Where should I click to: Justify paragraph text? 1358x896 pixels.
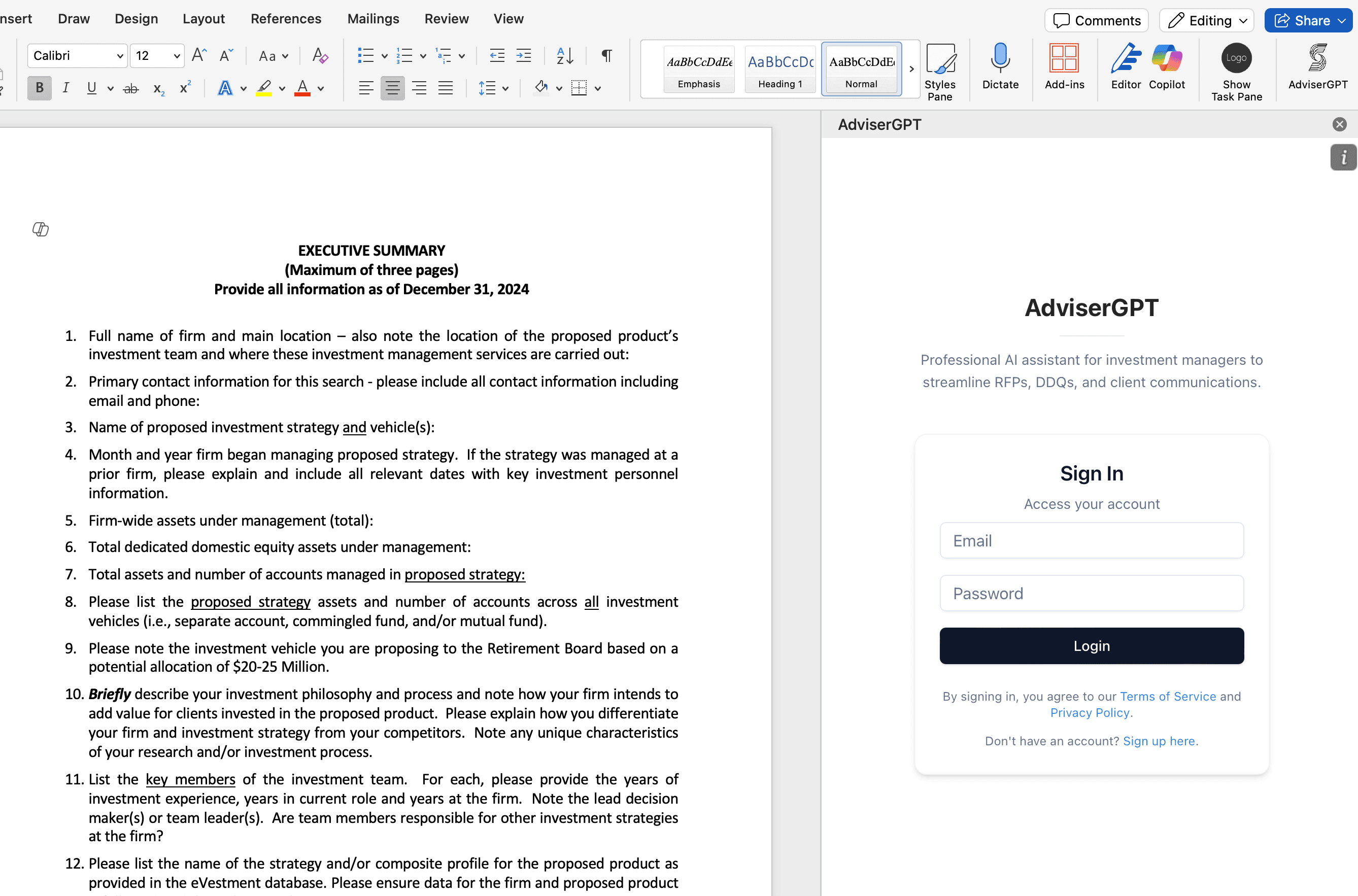coord(445,88)
